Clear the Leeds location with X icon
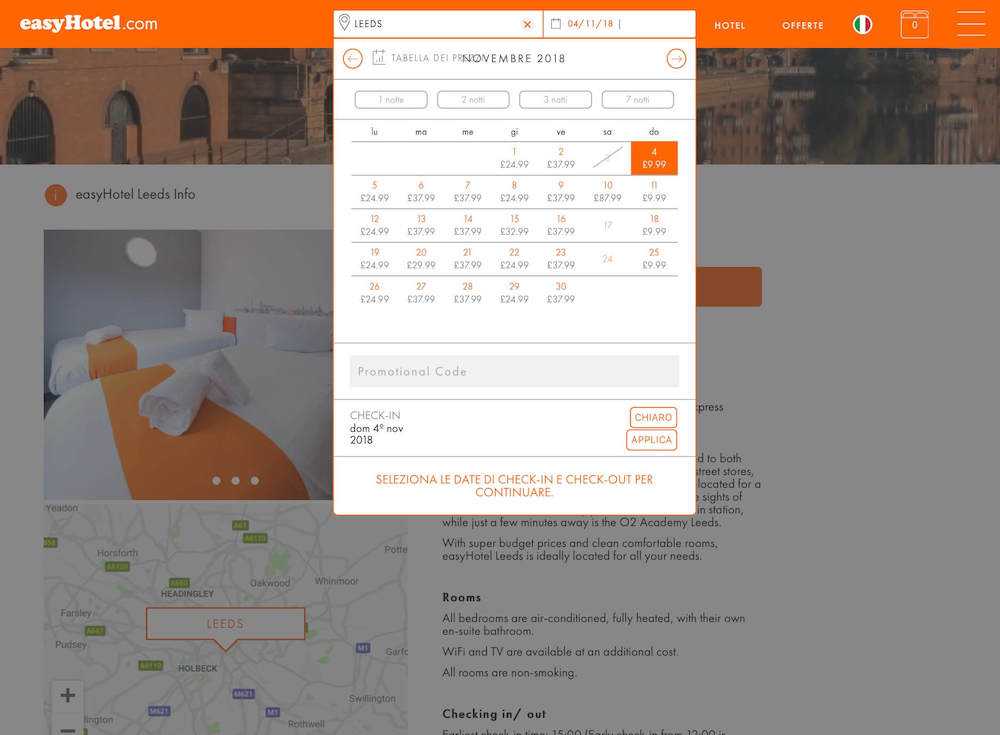 (528, 24)
